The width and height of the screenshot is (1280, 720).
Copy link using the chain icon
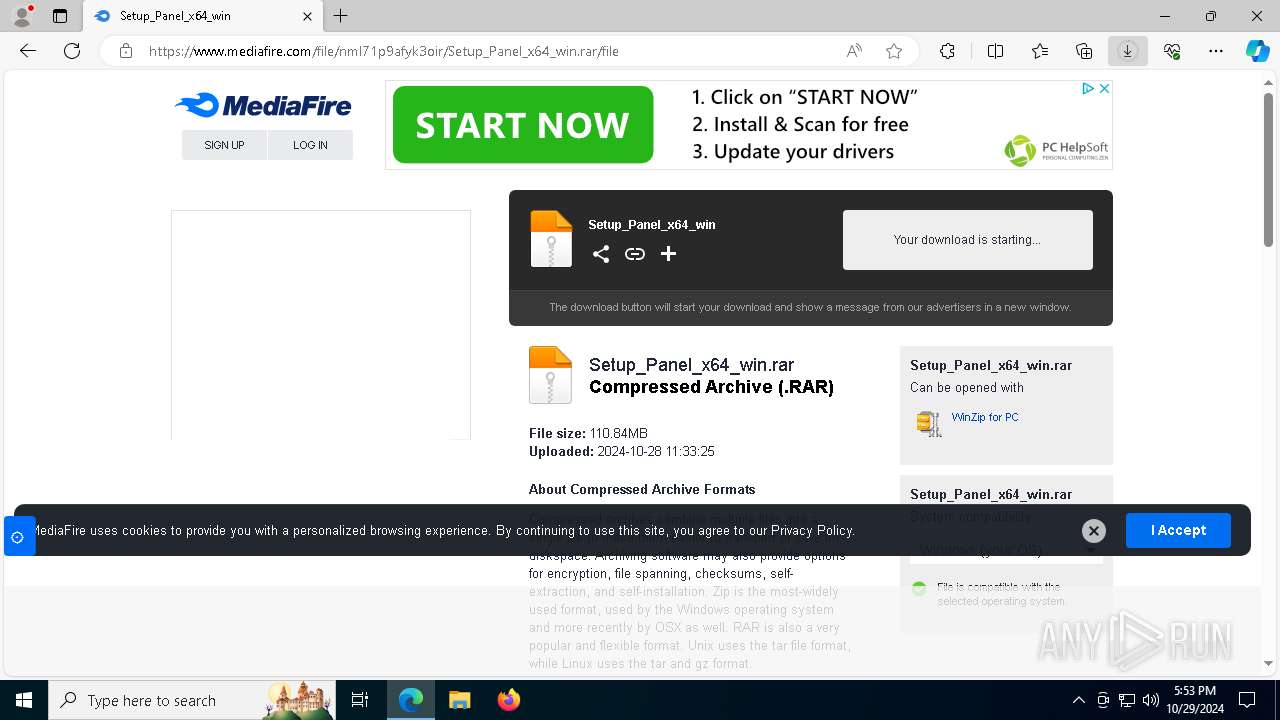635,254
